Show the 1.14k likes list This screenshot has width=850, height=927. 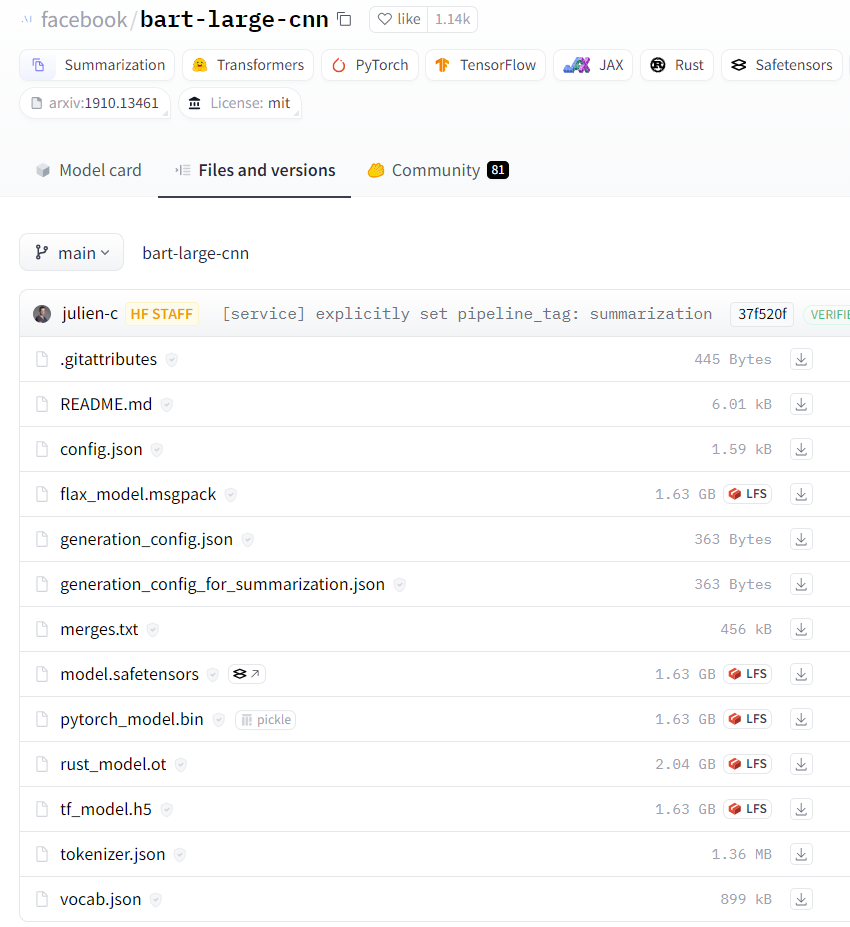pyautogui.click(x=452, y=20)
